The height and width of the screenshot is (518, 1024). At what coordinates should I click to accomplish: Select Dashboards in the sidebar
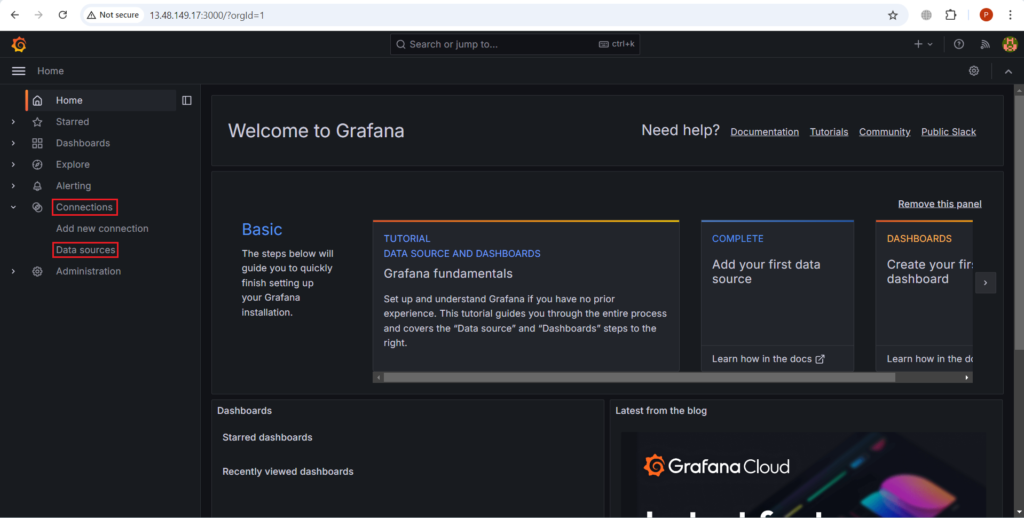coord(83,143)
